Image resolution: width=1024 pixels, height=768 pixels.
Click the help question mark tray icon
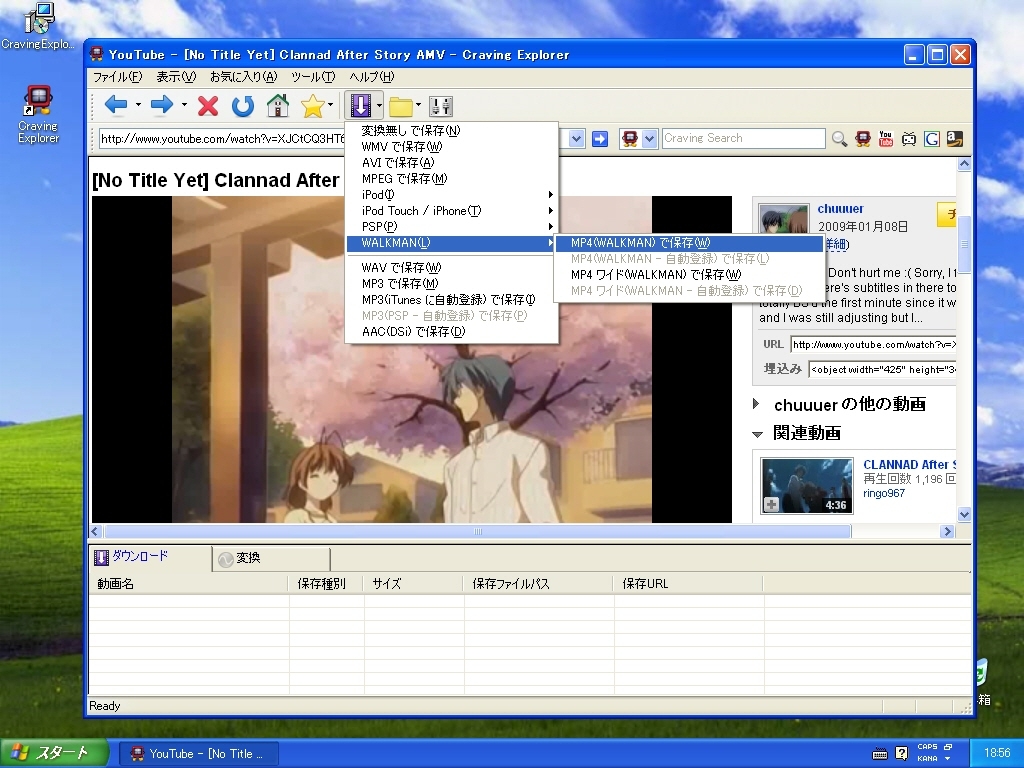click(x=901, y=754)
